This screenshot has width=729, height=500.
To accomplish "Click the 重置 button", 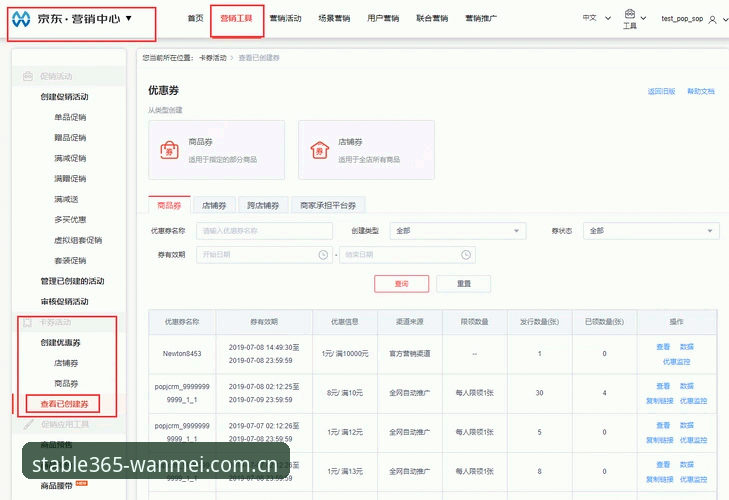I will click(x=464, y=284).
